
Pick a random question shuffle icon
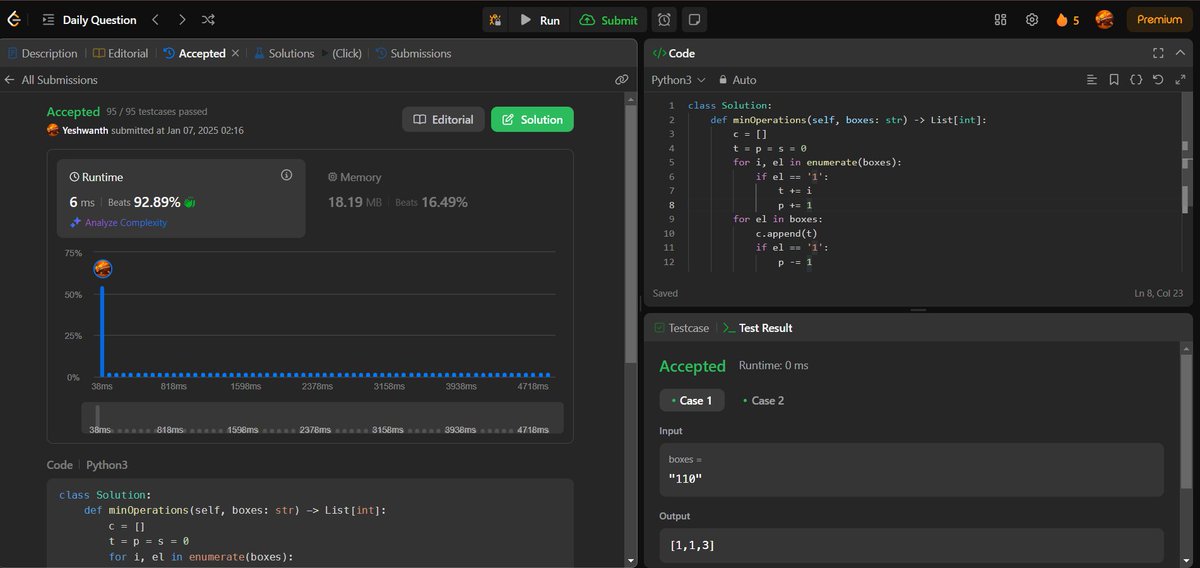point(208,19)
